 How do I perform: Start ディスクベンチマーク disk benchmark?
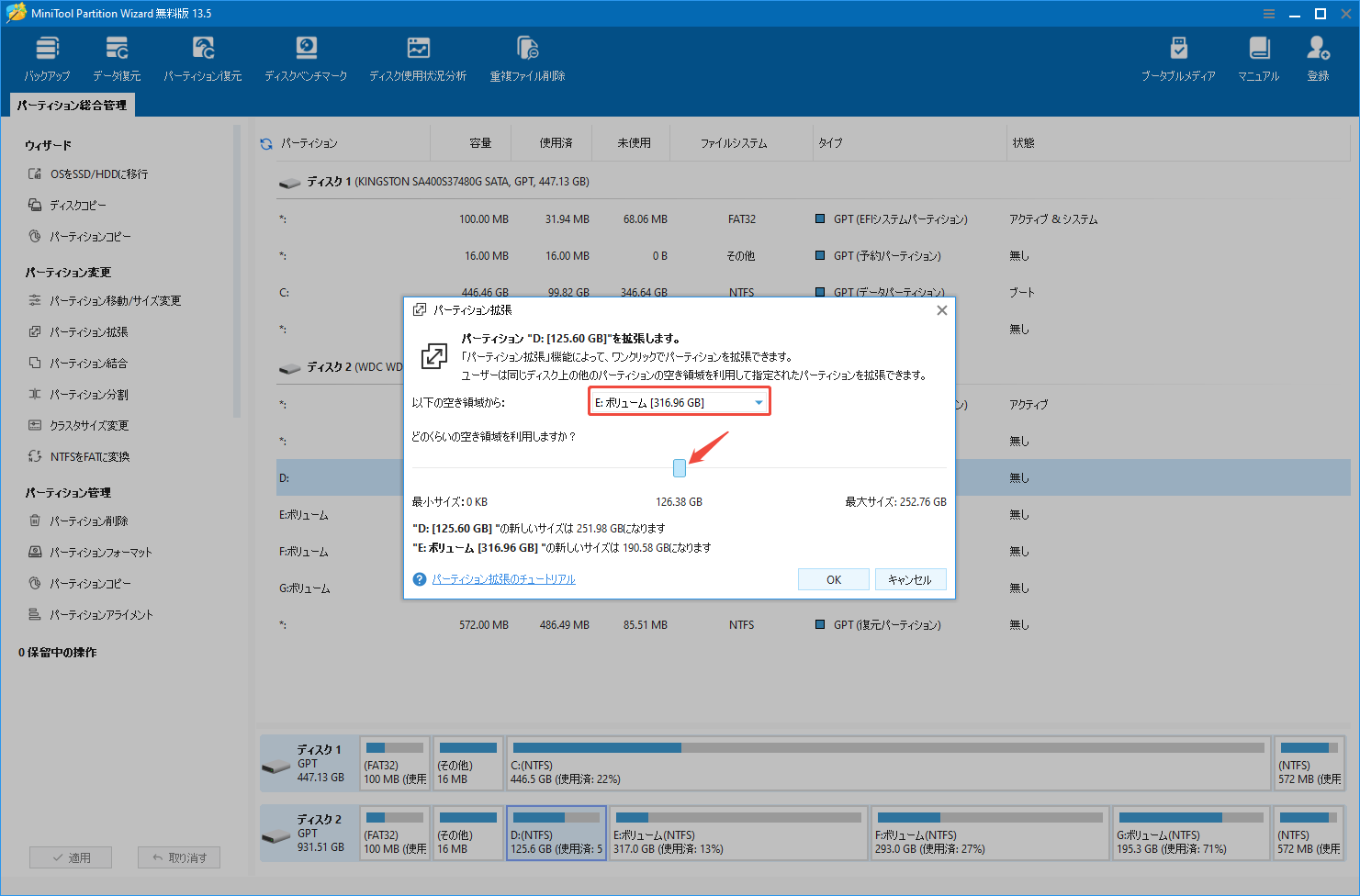pyautogui.click(x=306, y=57)
